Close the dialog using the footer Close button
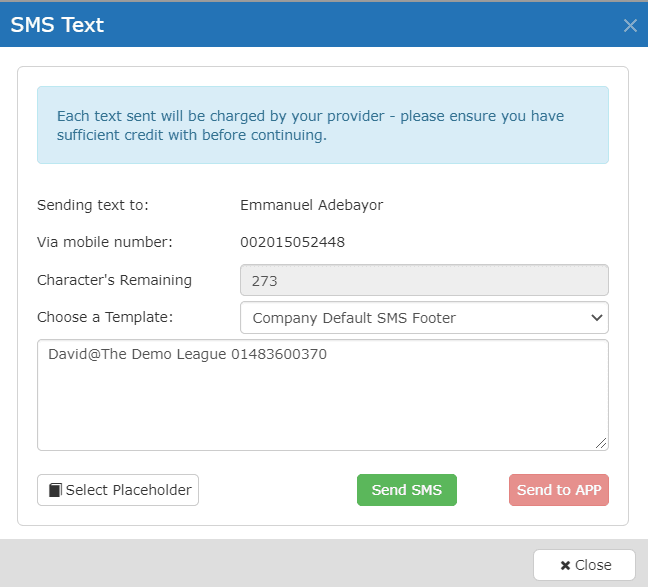Viewport: 648px width, 587px height. (x=584, y=565)
